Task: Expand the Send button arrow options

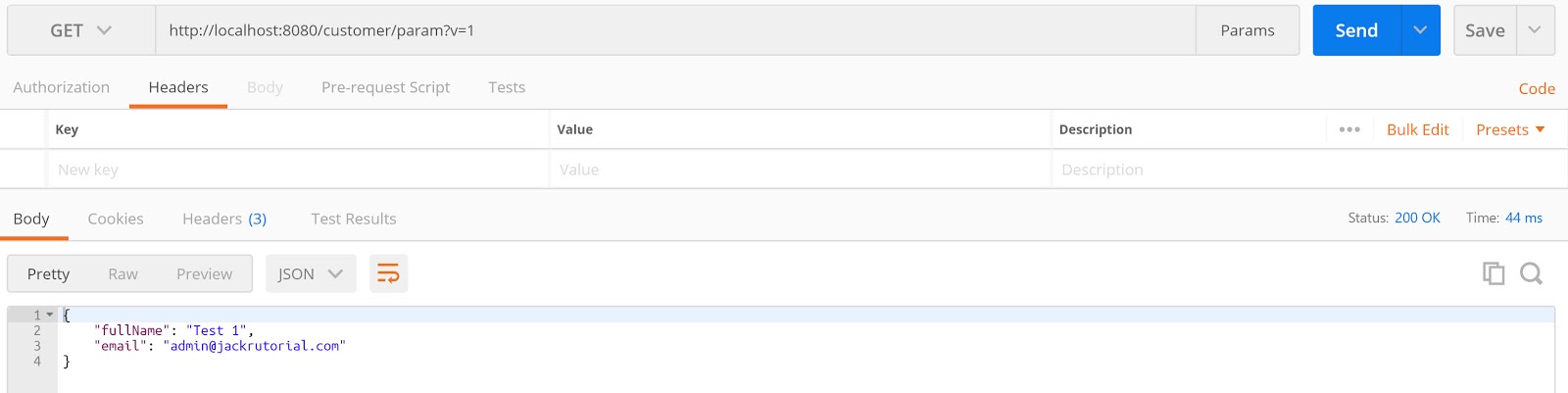Action: coord(1420,30)
